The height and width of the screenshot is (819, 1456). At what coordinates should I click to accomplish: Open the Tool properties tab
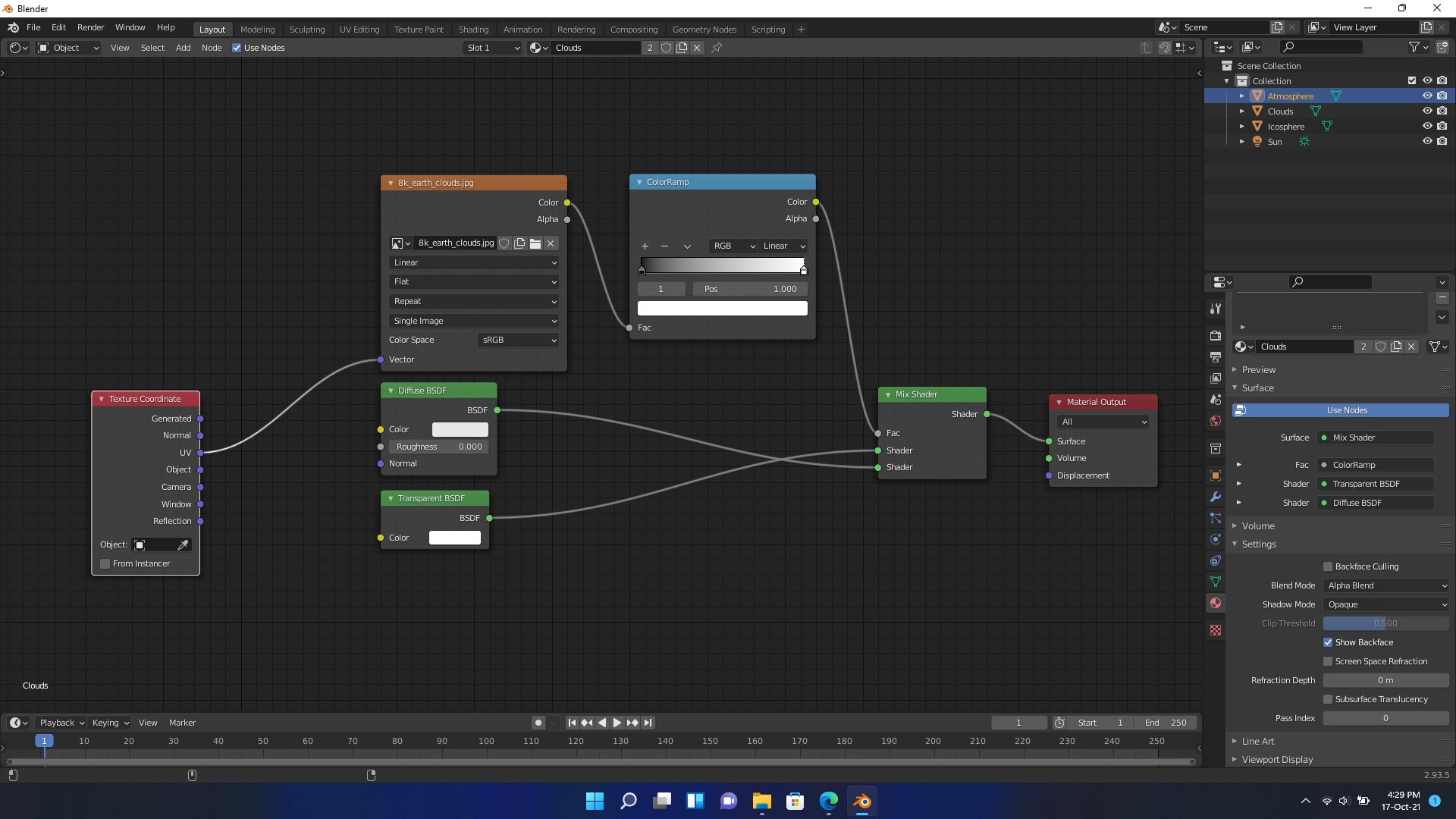[1216, 309]
